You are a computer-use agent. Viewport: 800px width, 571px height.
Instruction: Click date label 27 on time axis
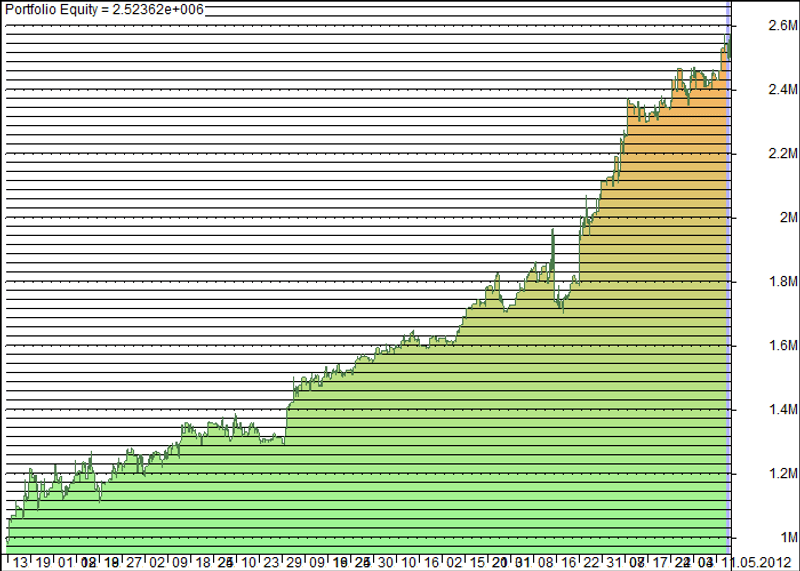[x=134, y=563]
